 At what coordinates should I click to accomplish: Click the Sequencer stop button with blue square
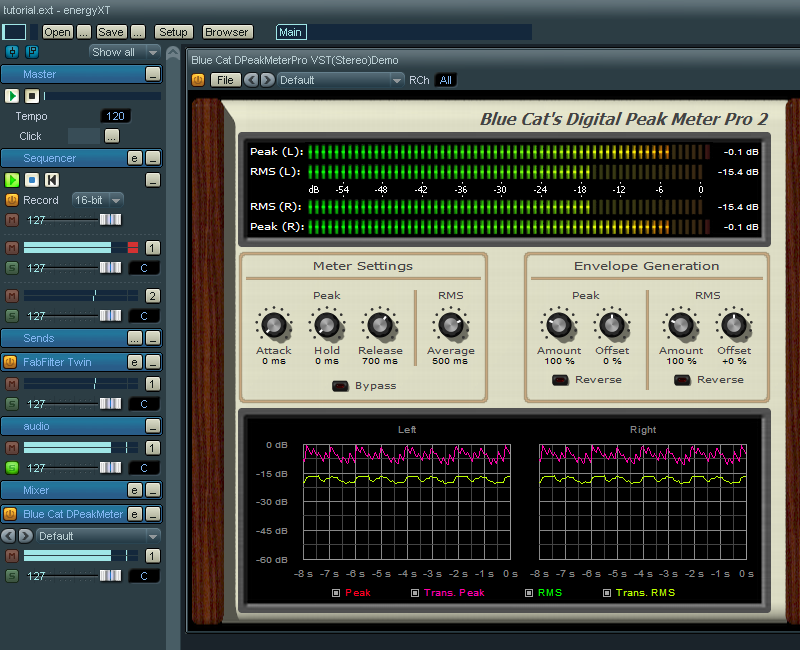point(32,180)
